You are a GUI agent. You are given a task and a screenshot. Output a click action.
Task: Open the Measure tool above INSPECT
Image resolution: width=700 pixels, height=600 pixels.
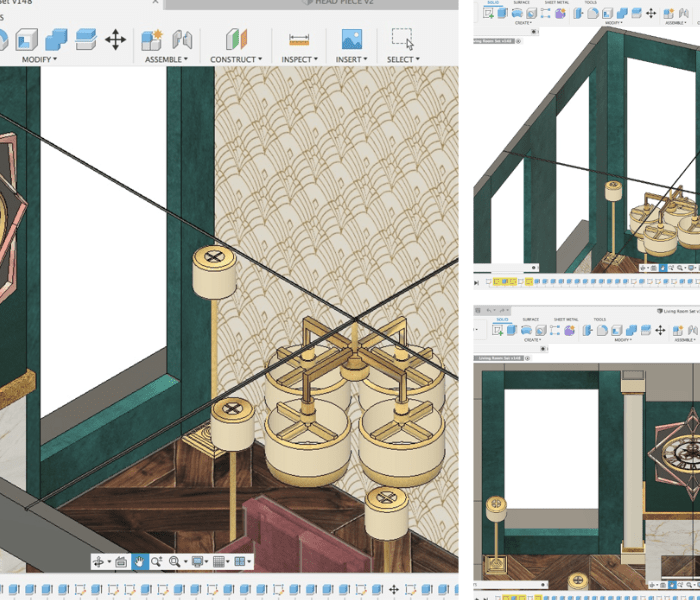[x=299, y=39]
